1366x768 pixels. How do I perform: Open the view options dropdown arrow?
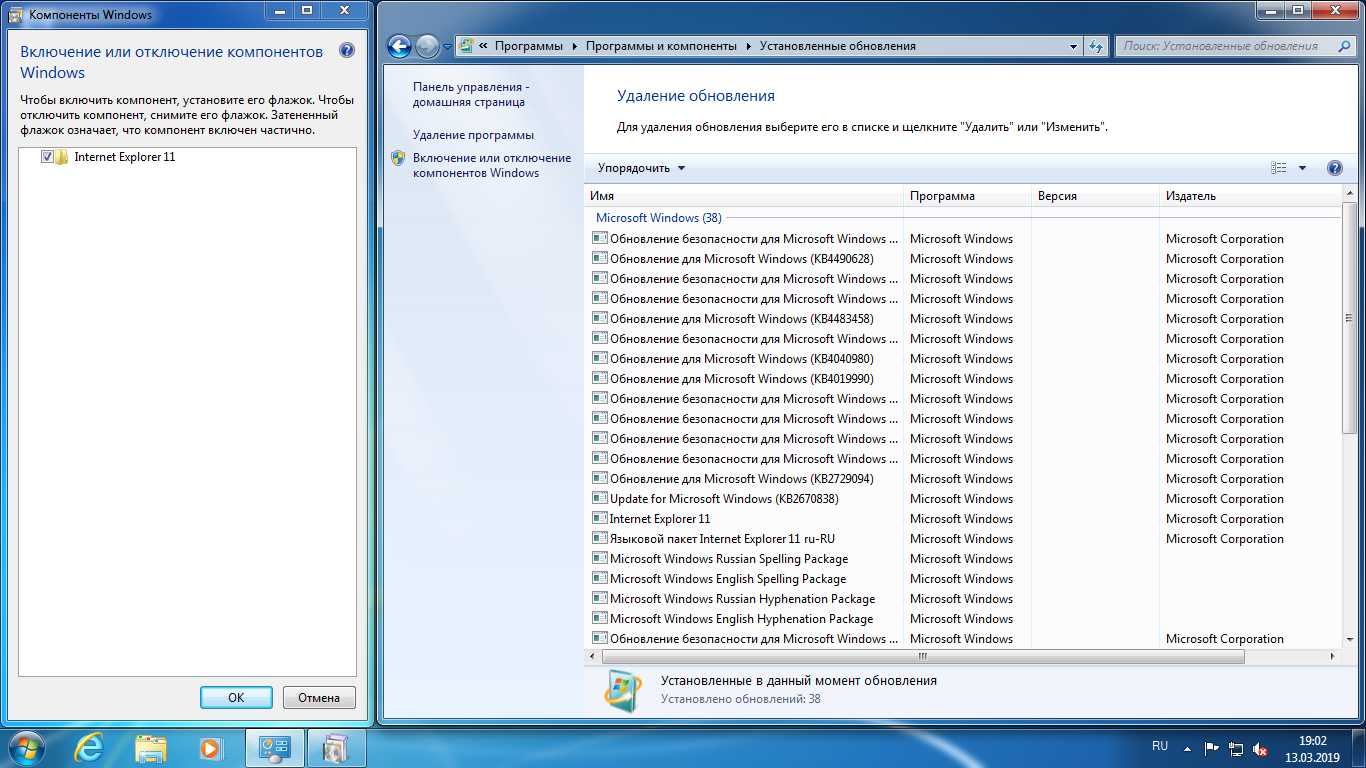click(1302, 168)
